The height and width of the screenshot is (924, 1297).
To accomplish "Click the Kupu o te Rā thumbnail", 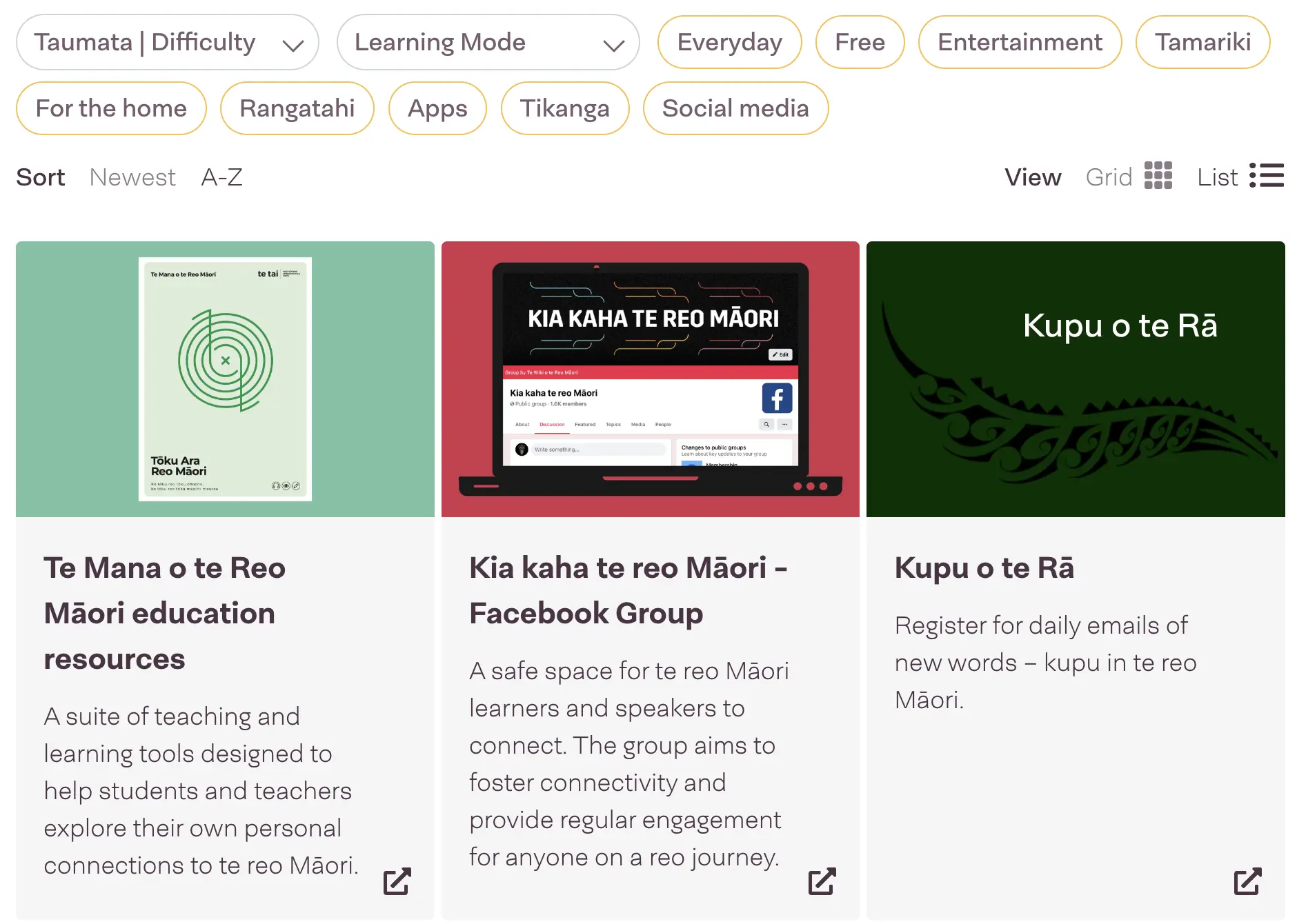I will [1076, 379].
